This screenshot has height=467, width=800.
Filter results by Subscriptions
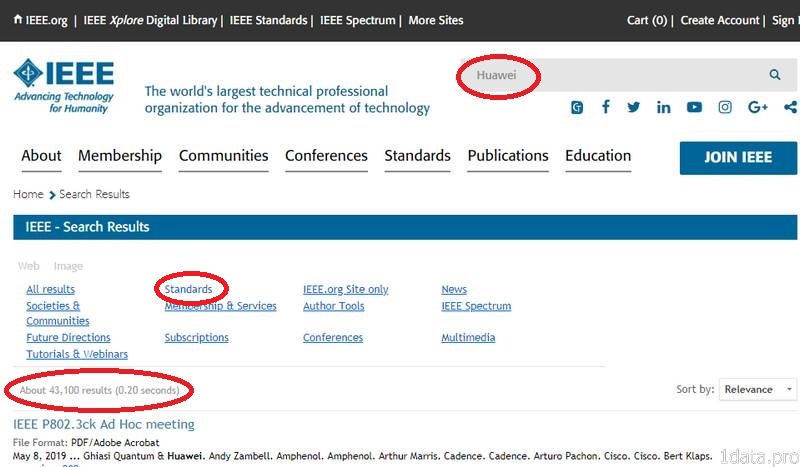click(196, 337)
